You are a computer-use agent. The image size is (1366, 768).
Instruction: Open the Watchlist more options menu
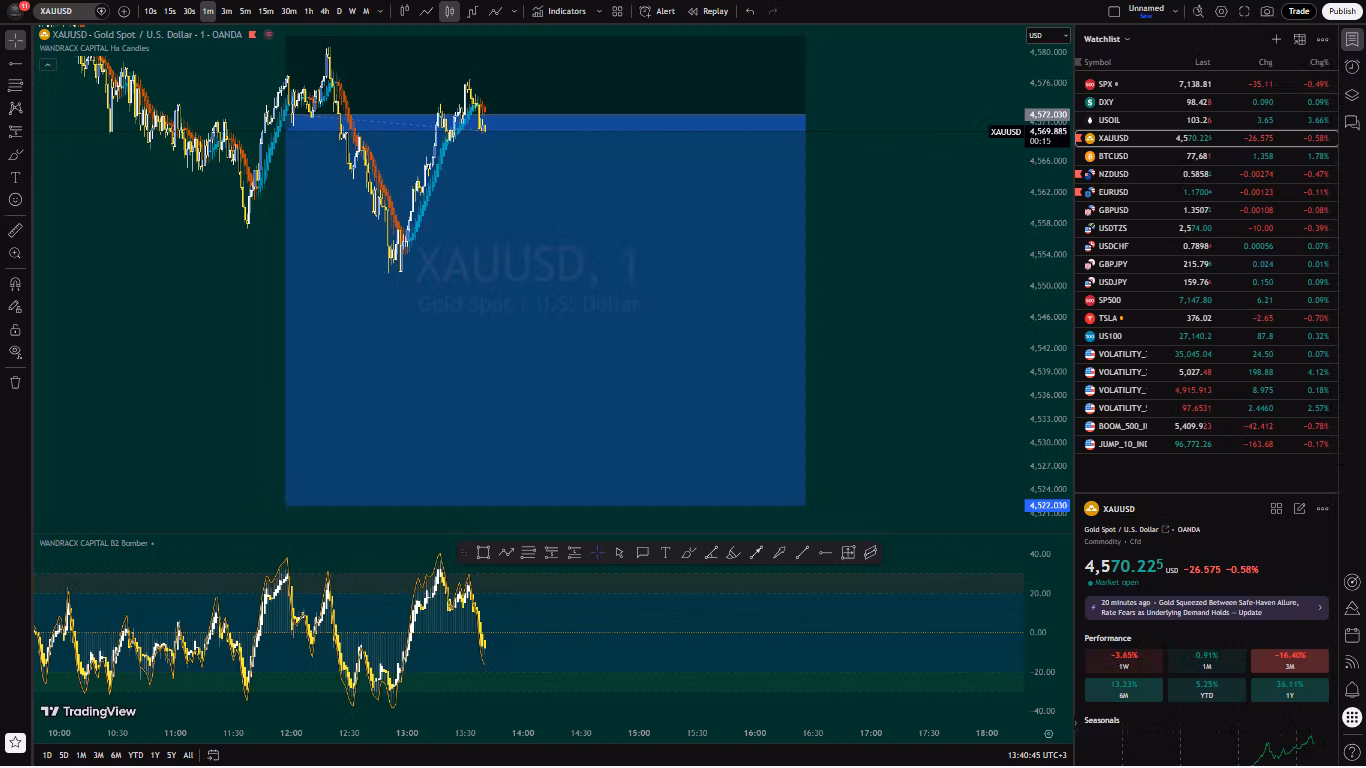click(x=1322, y=39)
